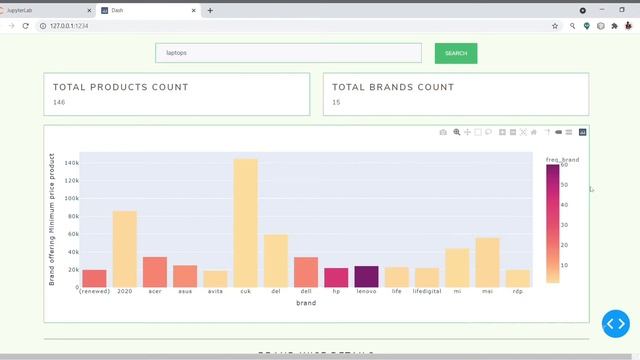Image resolution: width=640 pixels, height=360 pixels.
Task: Click the magenta hp bar
Action: coord(336,278)
